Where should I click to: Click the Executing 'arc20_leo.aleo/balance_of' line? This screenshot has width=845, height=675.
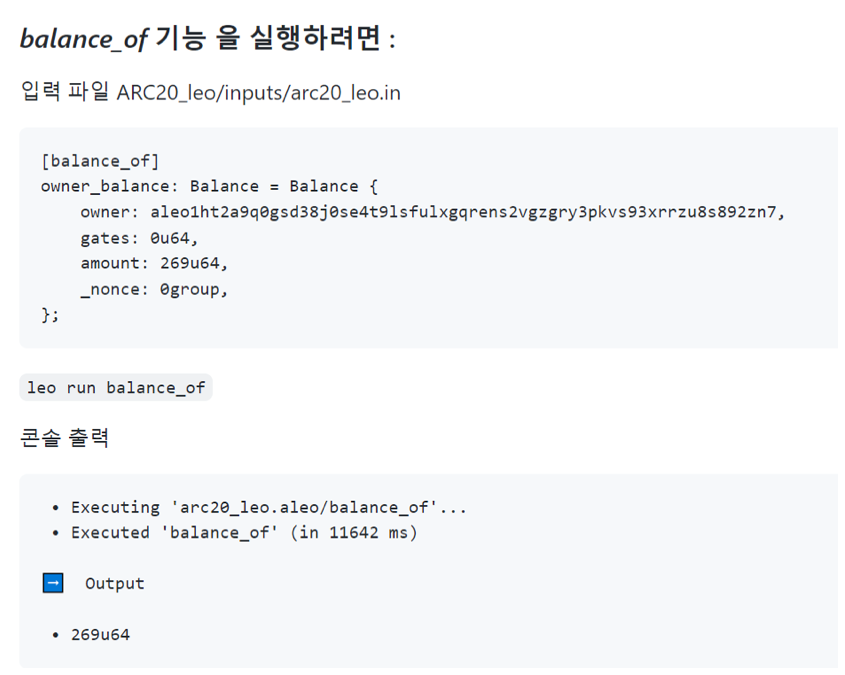click(x=268, y=507)
